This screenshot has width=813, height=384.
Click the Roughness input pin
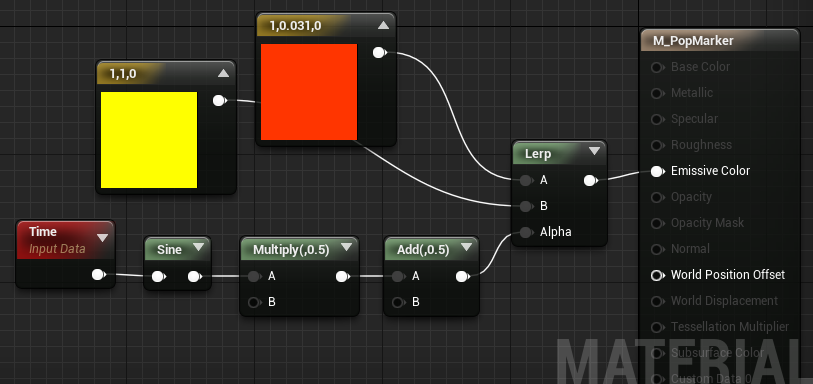click(657, 145)
